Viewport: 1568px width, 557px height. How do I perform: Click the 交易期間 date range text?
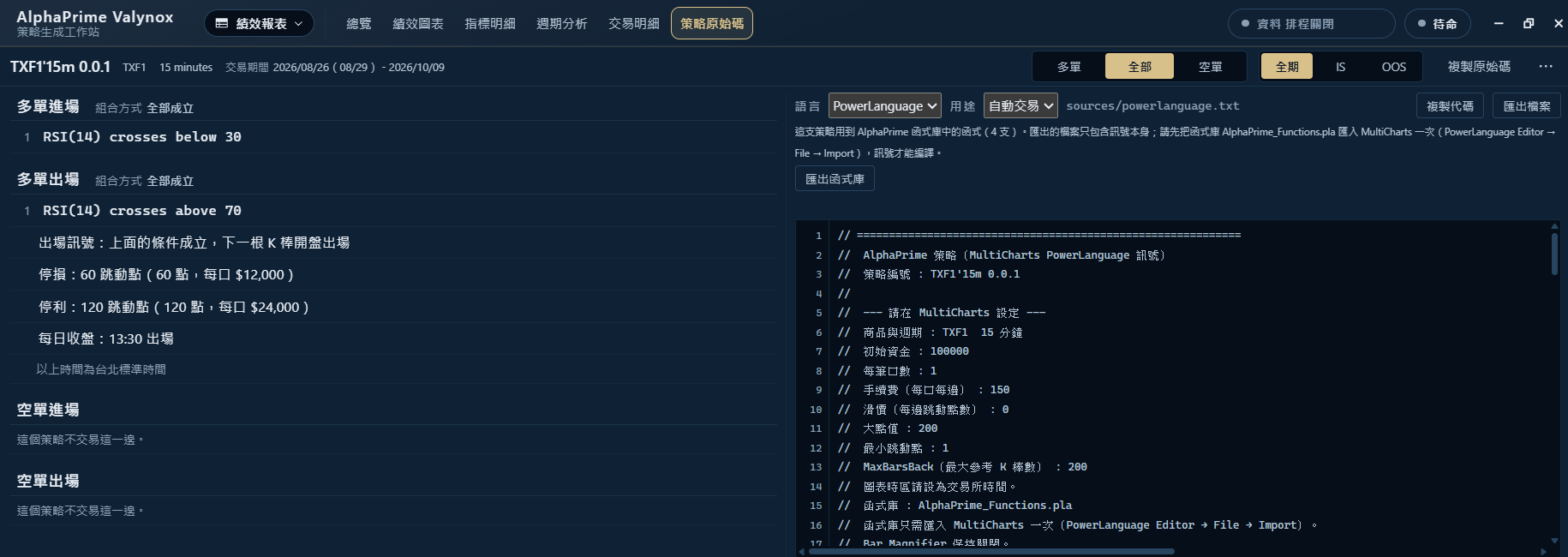click(335, 67)
